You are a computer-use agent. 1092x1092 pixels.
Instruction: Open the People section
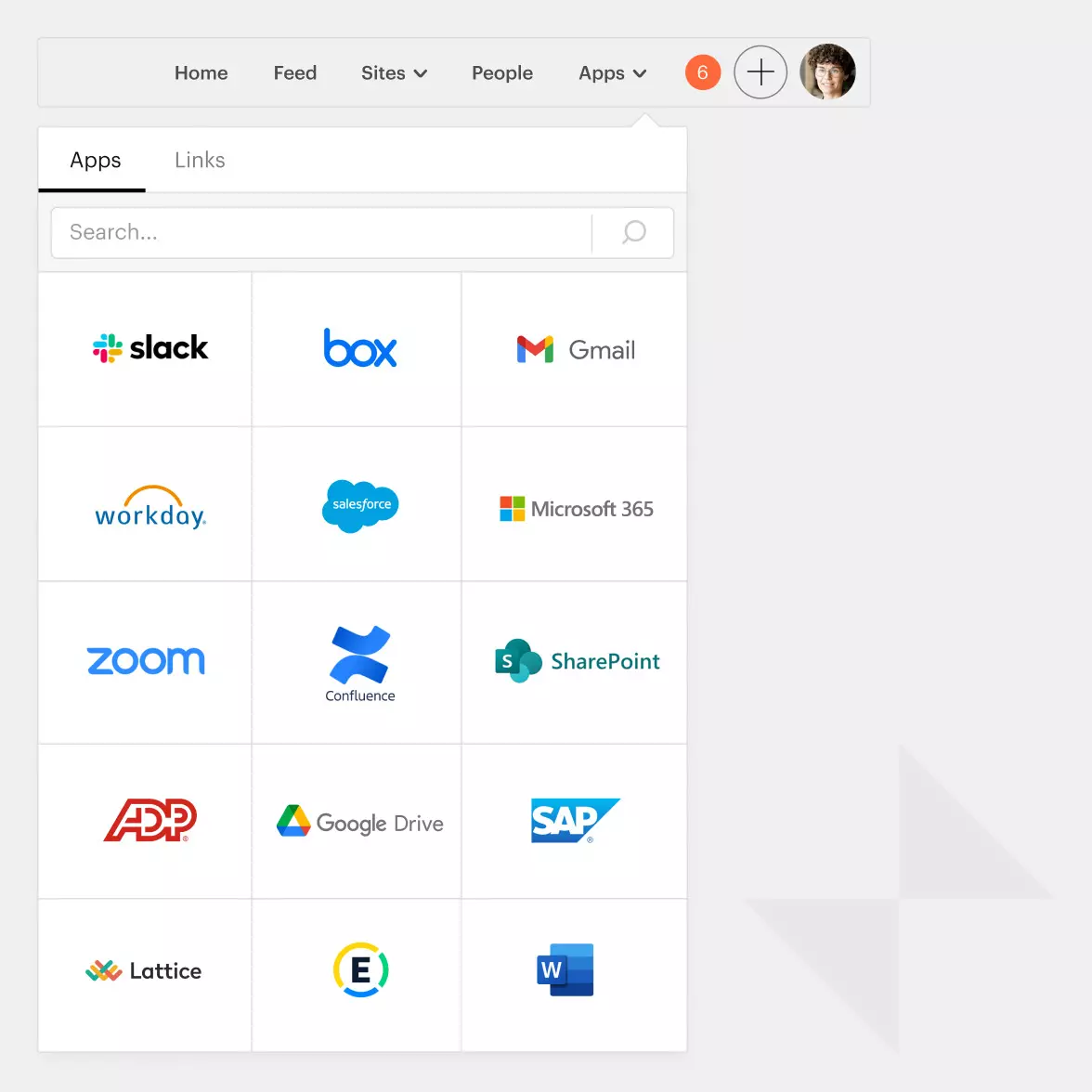[502, 72]
